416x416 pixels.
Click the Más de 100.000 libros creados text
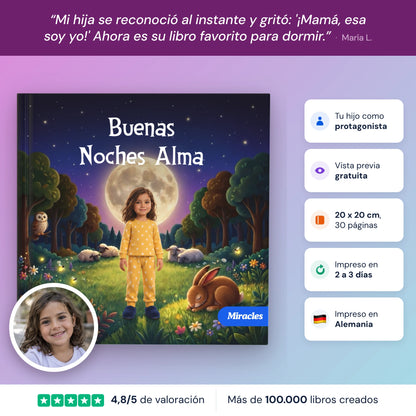(303, 400)
